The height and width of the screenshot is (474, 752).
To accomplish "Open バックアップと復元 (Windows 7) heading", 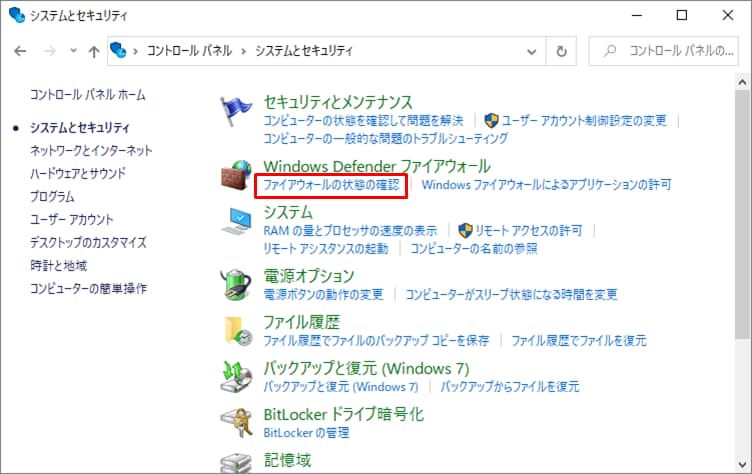I will click(366, 368).
